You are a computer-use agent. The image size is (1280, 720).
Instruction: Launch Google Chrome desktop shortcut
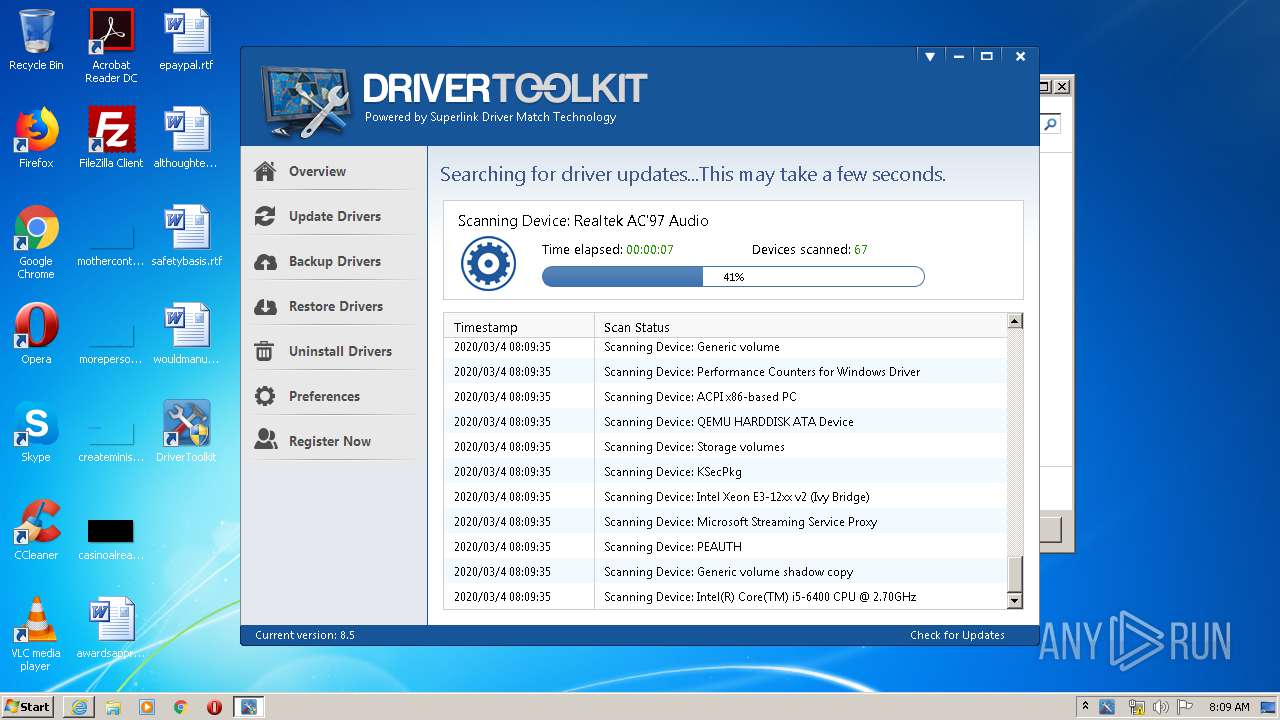(x=36, y=242)
